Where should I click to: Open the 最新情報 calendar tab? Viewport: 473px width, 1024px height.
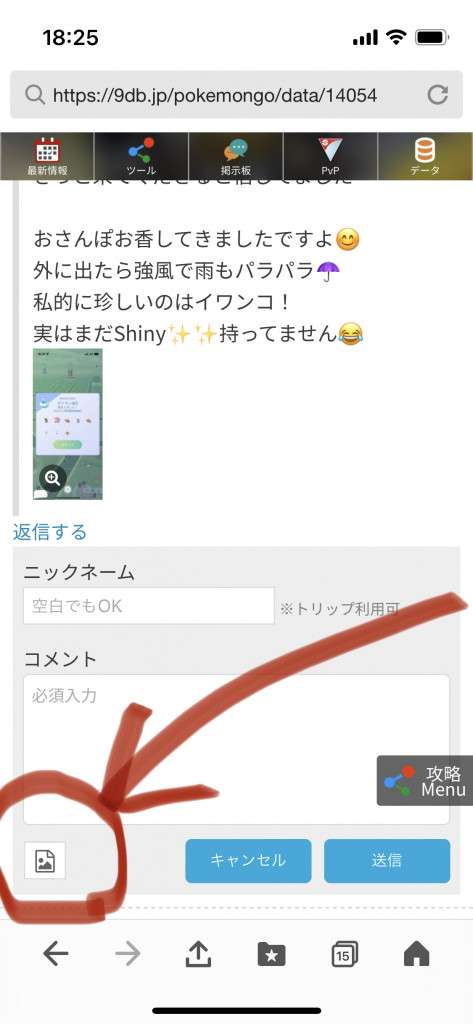click(47, 157)
